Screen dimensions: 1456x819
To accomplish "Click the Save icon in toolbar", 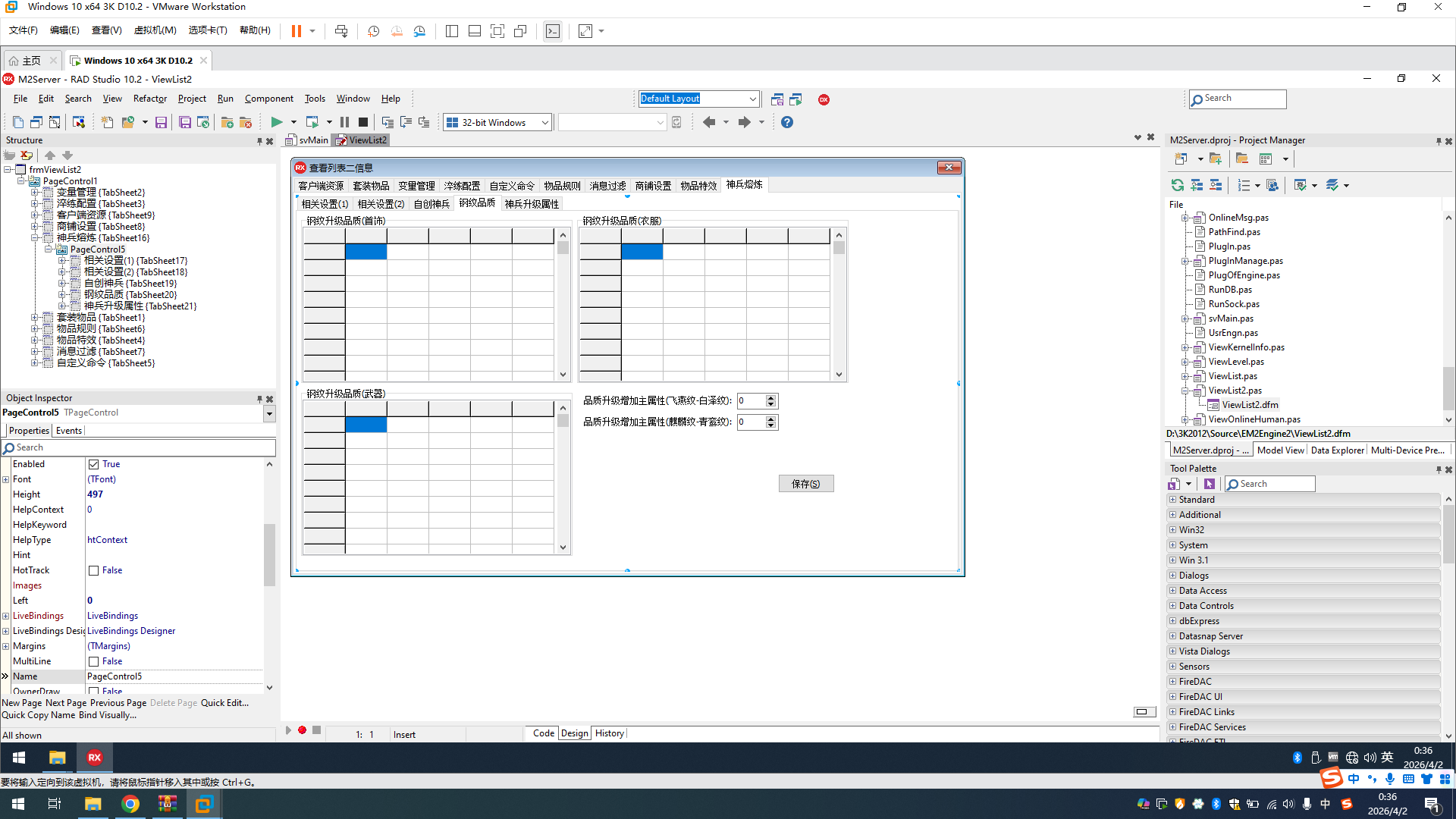I will click(x=161, y=122).
